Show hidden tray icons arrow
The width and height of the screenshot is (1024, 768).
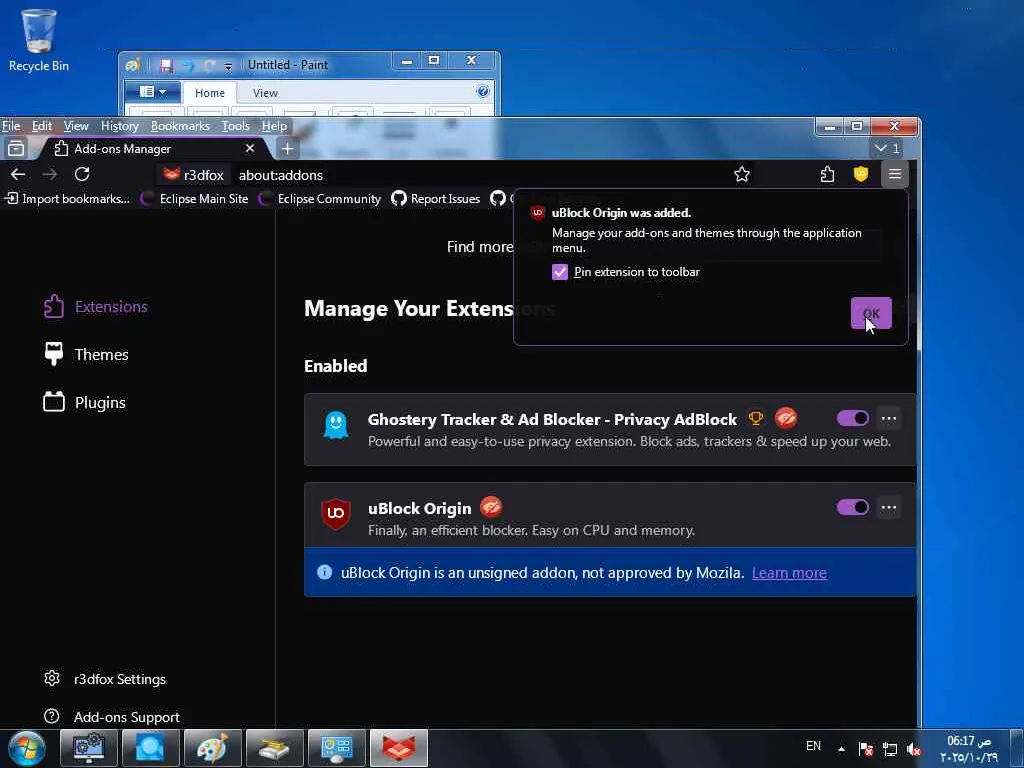pos(841,748)
